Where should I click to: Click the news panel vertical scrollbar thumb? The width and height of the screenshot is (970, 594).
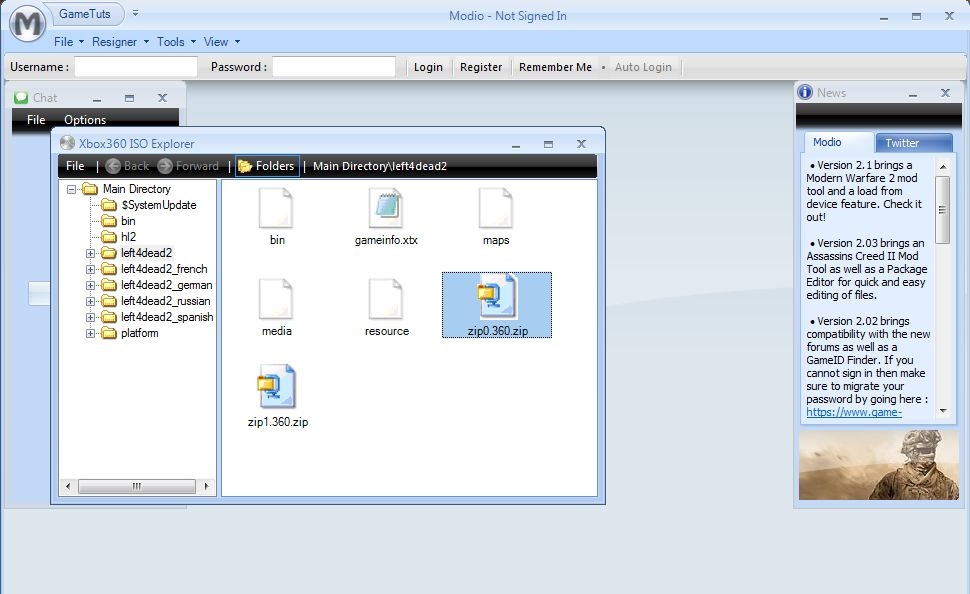click(942, 210)
